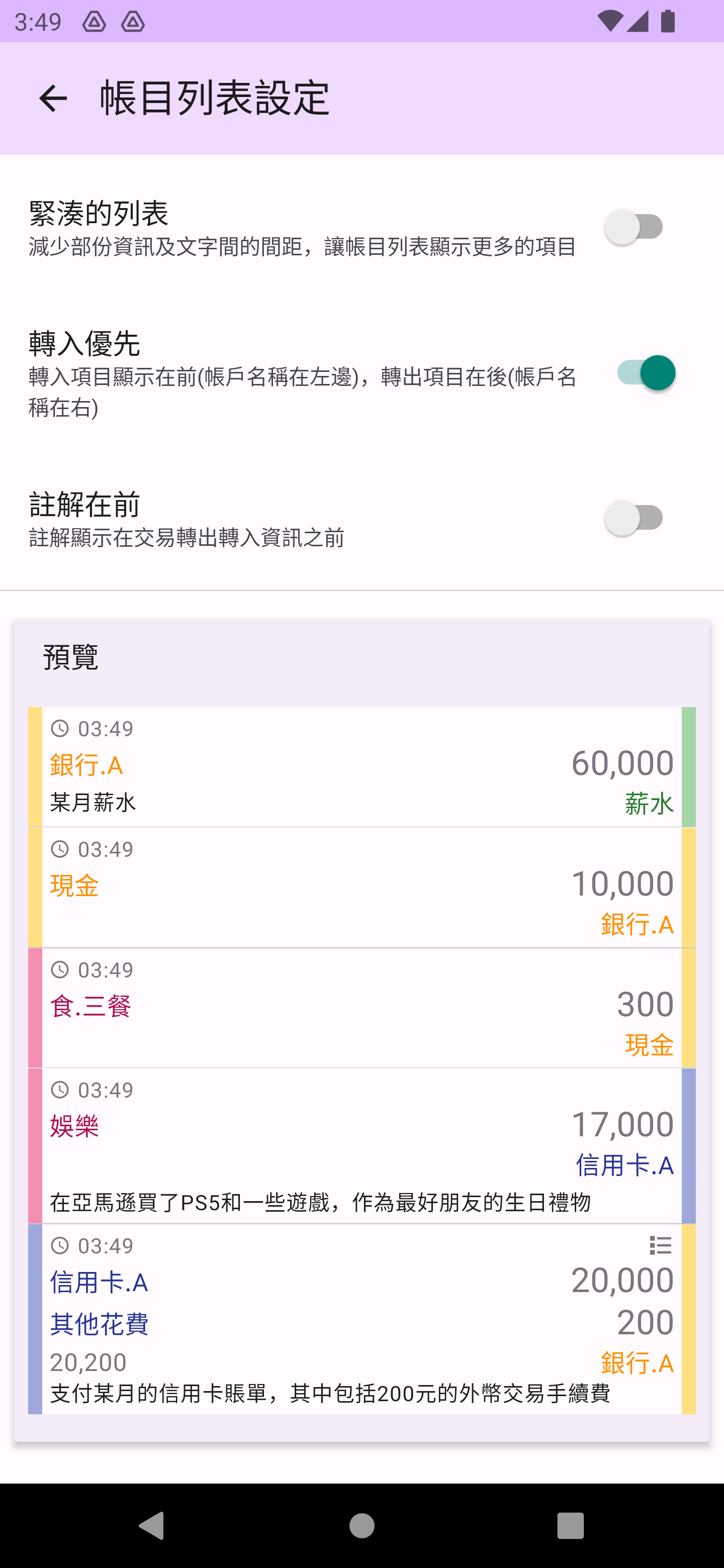Tap the PS5 birthday gift note text
The image size is (724, 1568).
point(320,1202)
